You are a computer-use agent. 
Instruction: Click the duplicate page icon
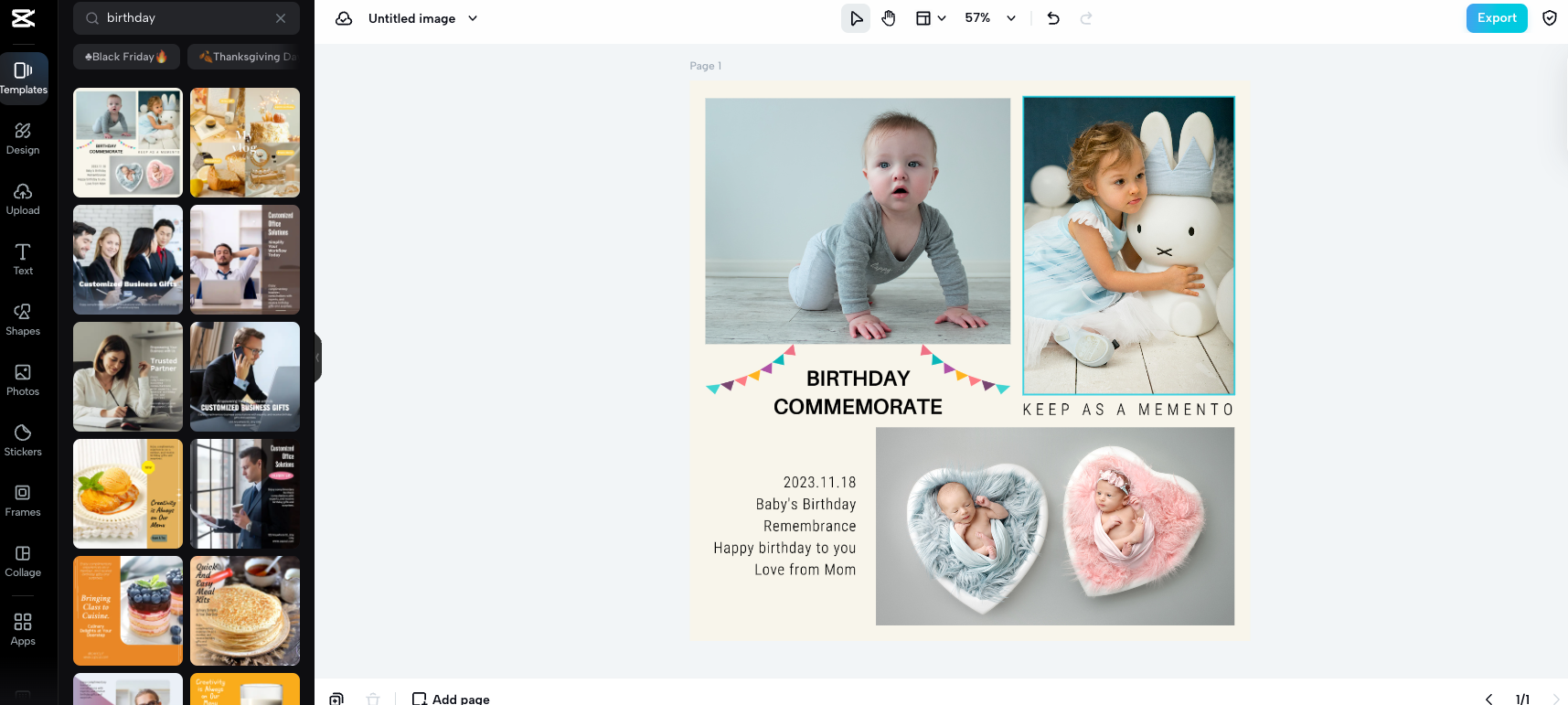point(336,699)
